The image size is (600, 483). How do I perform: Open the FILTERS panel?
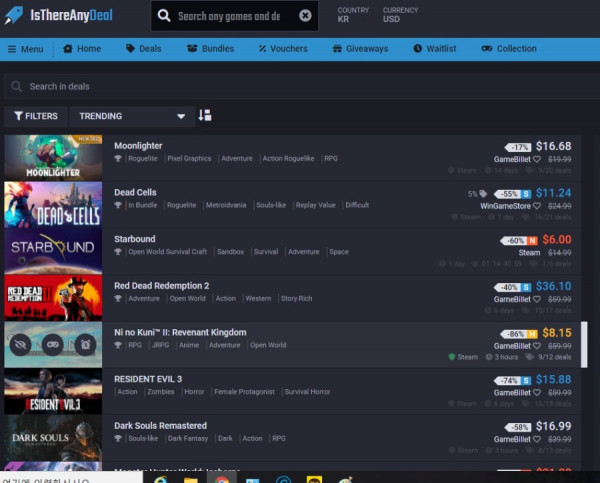point(36,116)
